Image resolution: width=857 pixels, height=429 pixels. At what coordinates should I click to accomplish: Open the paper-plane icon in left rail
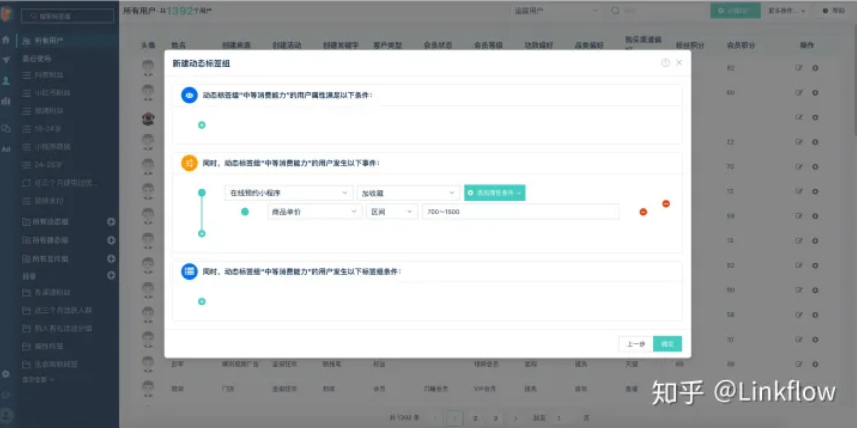tap(6, 60)
